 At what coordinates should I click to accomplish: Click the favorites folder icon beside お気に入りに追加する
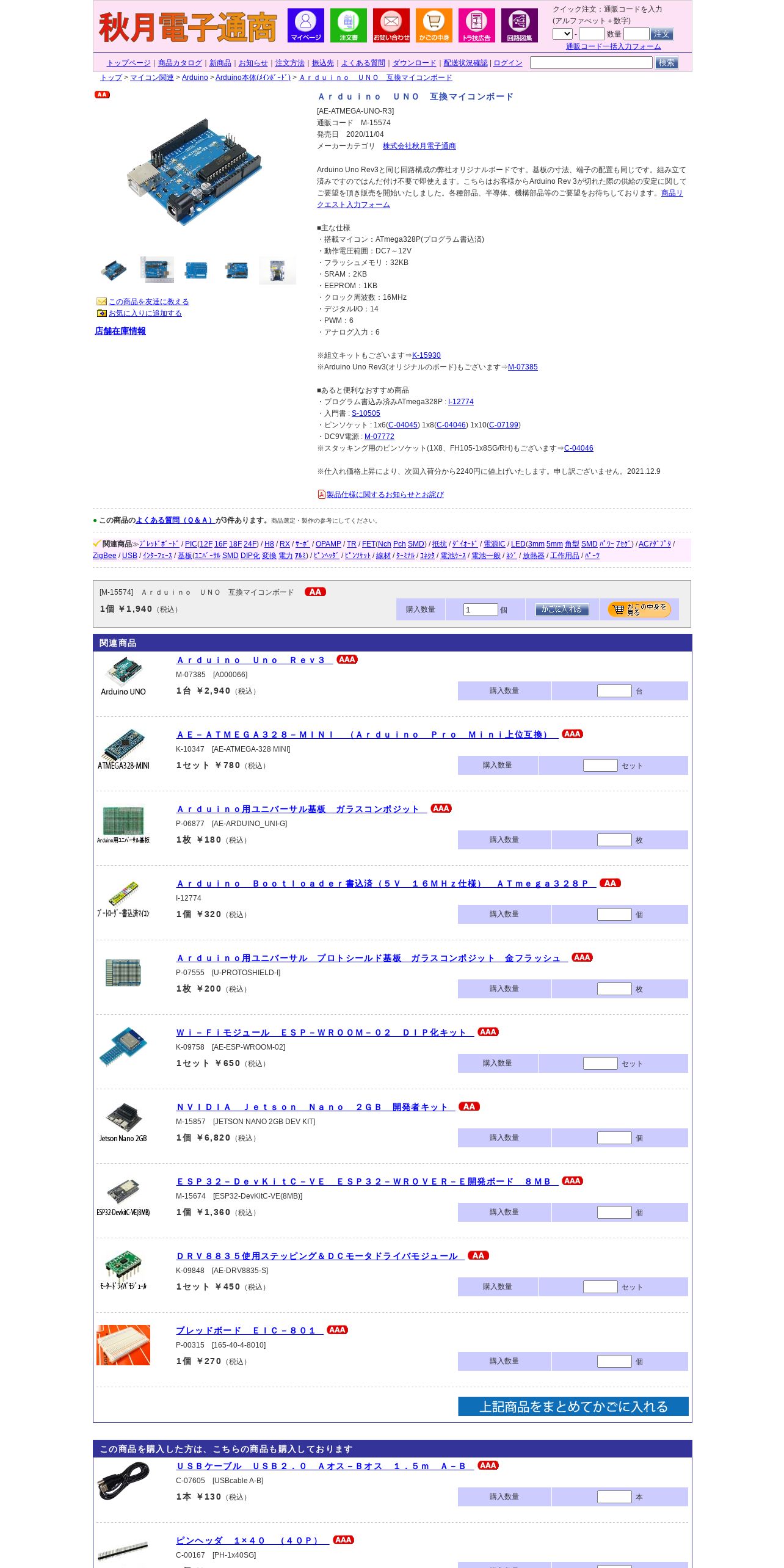pyautogui.click(x=101, y=313)
